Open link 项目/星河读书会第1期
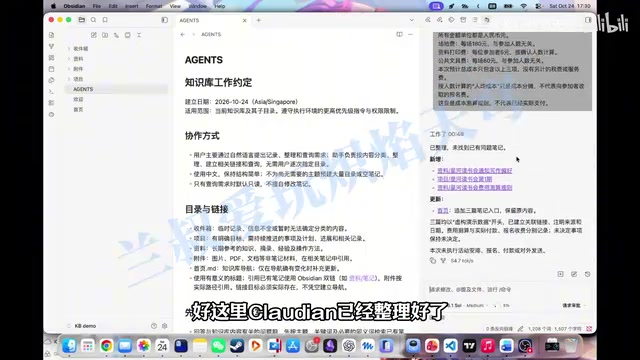 click(464, 179)
